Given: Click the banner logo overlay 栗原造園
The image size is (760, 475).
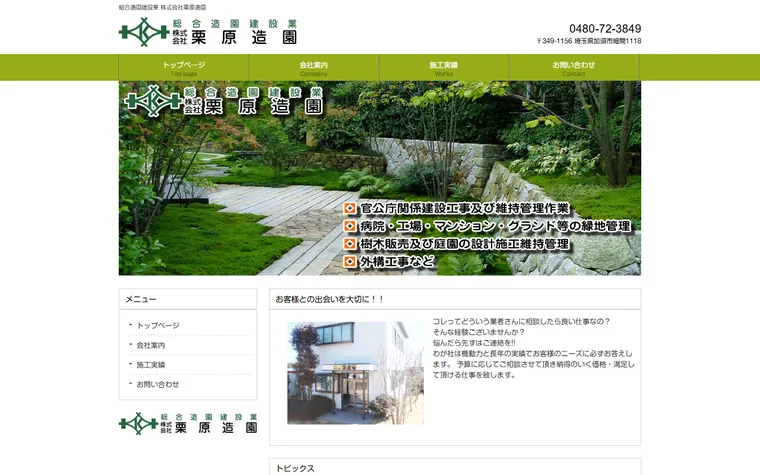Looking at the screenshot, I should [x=224, y=101].
